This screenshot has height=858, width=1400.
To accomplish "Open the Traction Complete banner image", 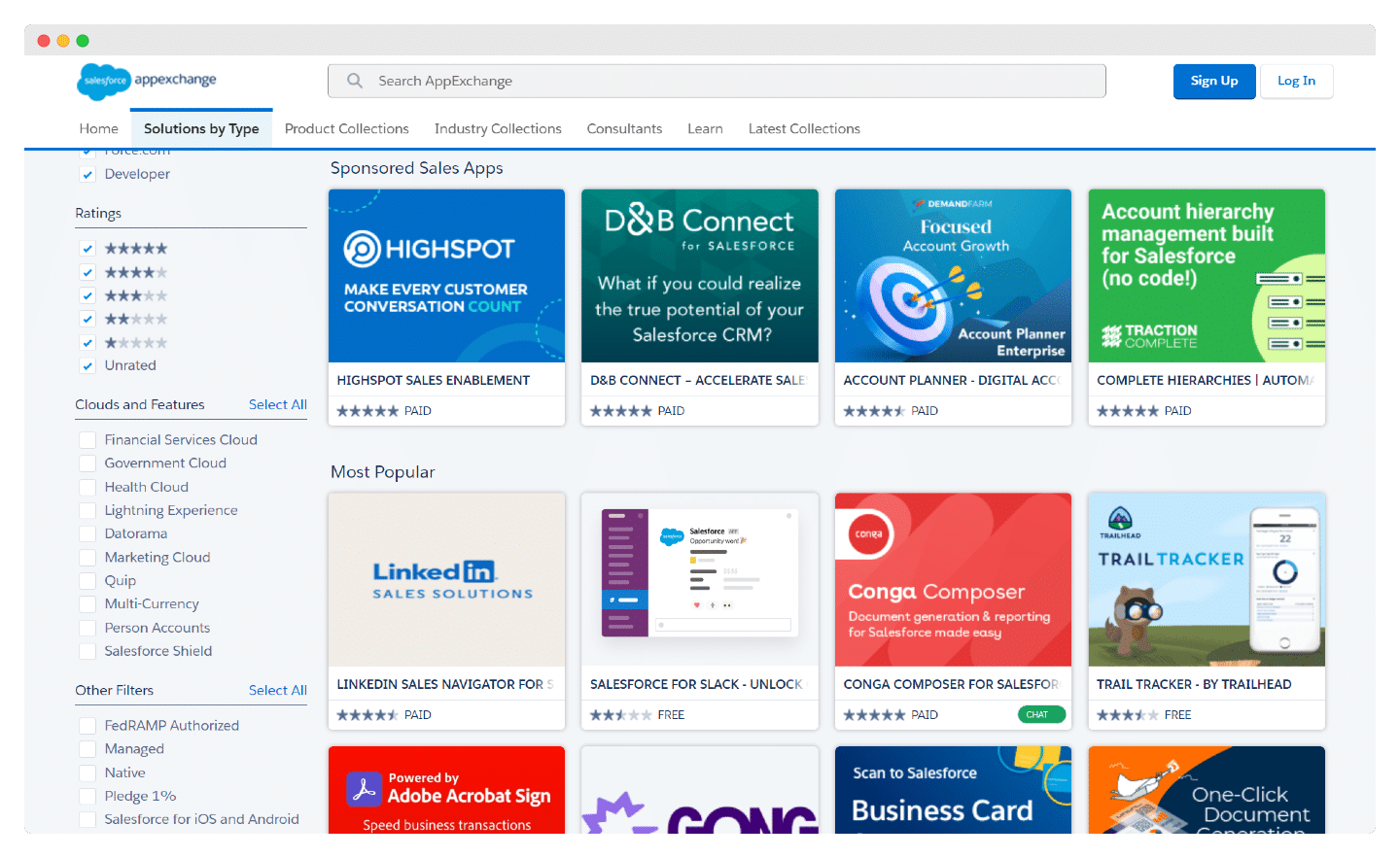I will click(x=1207, y=276).
